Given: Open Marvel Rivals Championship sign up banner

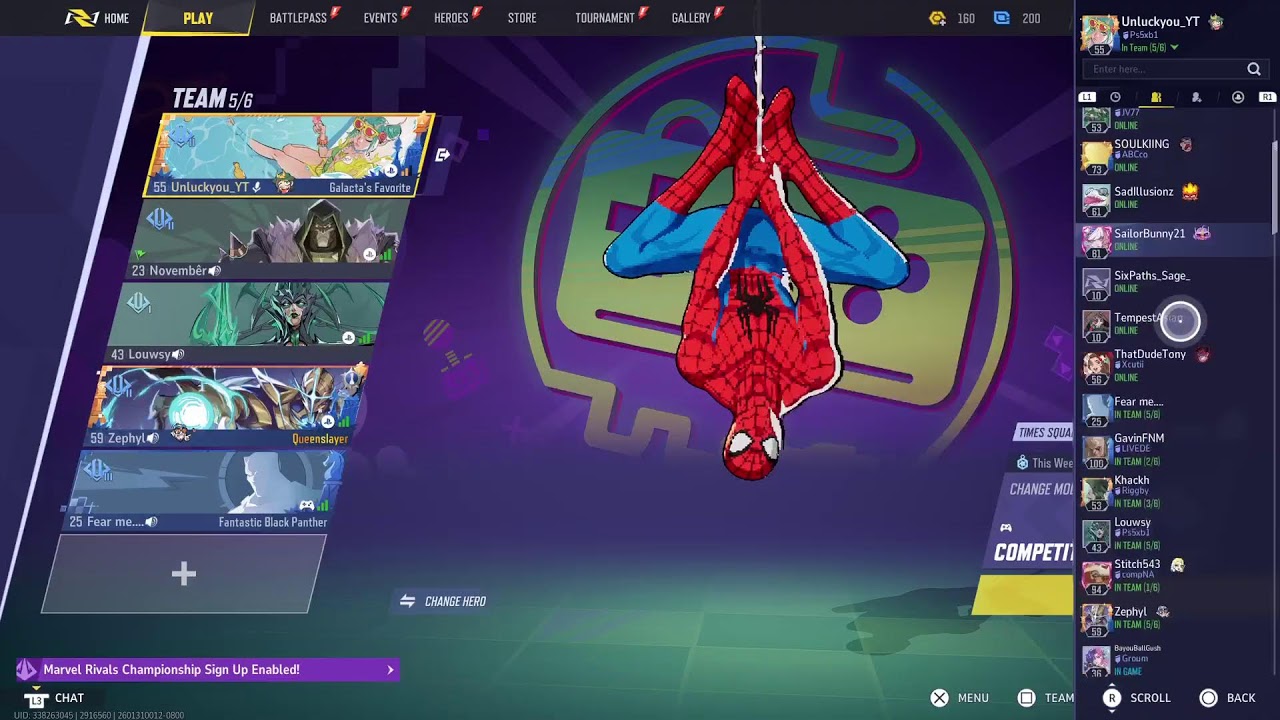Looking at the screenshot, I should point(208,670).
